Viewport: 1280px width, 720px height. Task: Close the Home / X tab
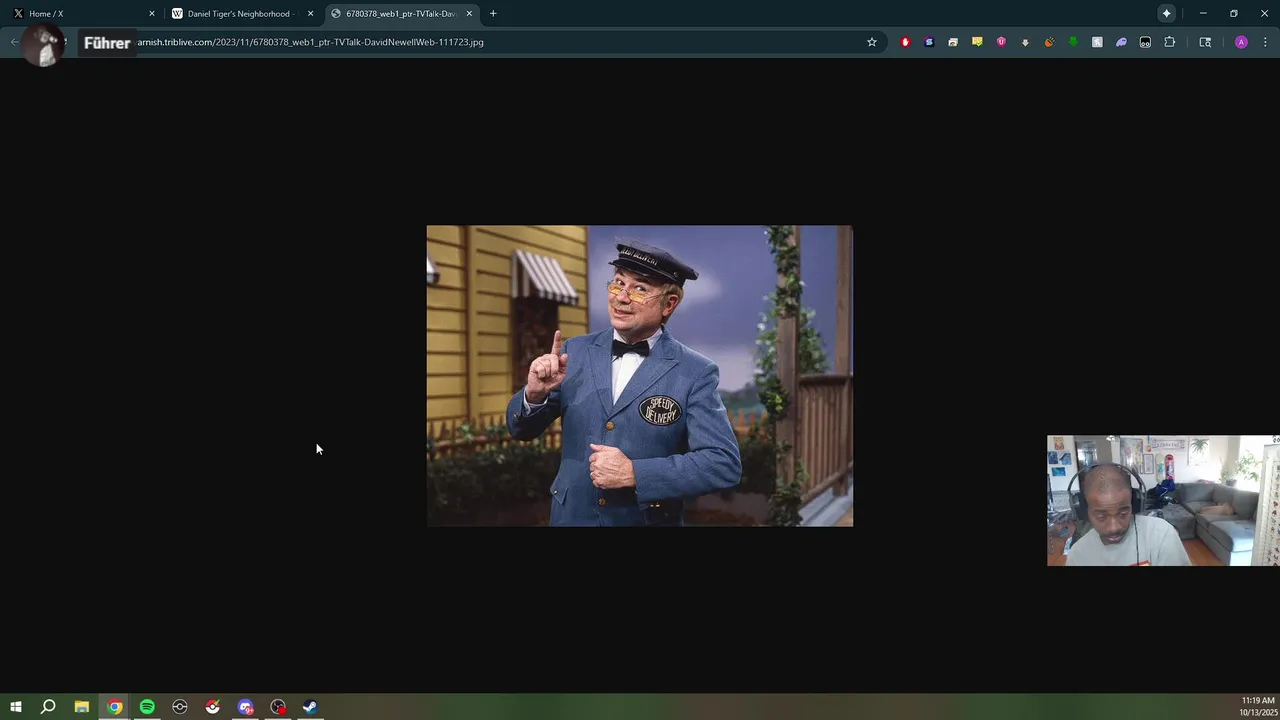[x=152, y=14]
